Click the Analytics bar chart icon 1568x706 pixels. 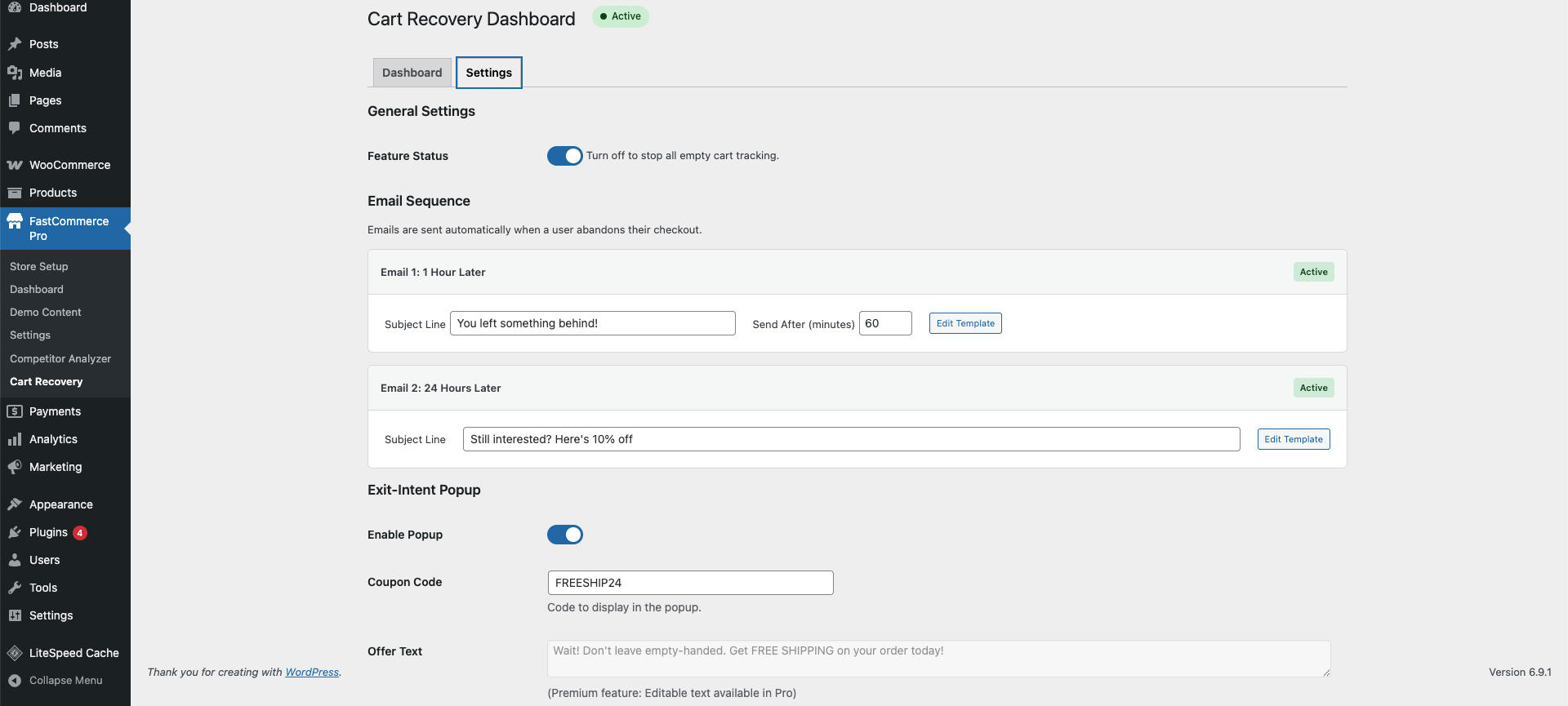[15, 439]
